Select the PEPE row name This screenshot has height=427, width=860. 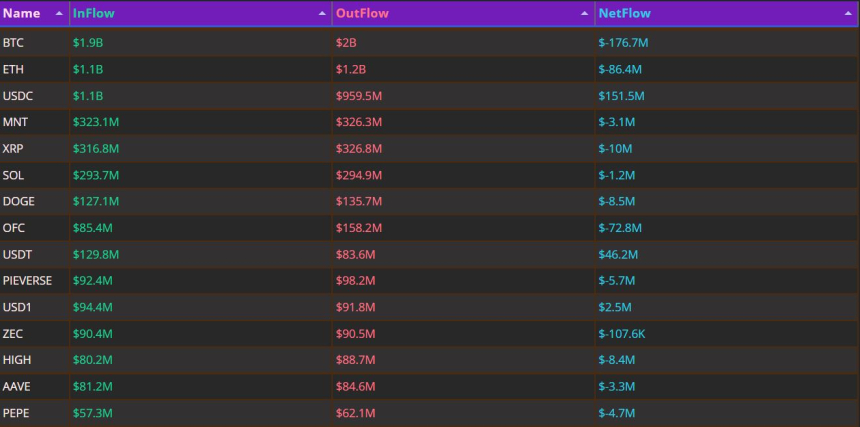(x=15, y=412)
